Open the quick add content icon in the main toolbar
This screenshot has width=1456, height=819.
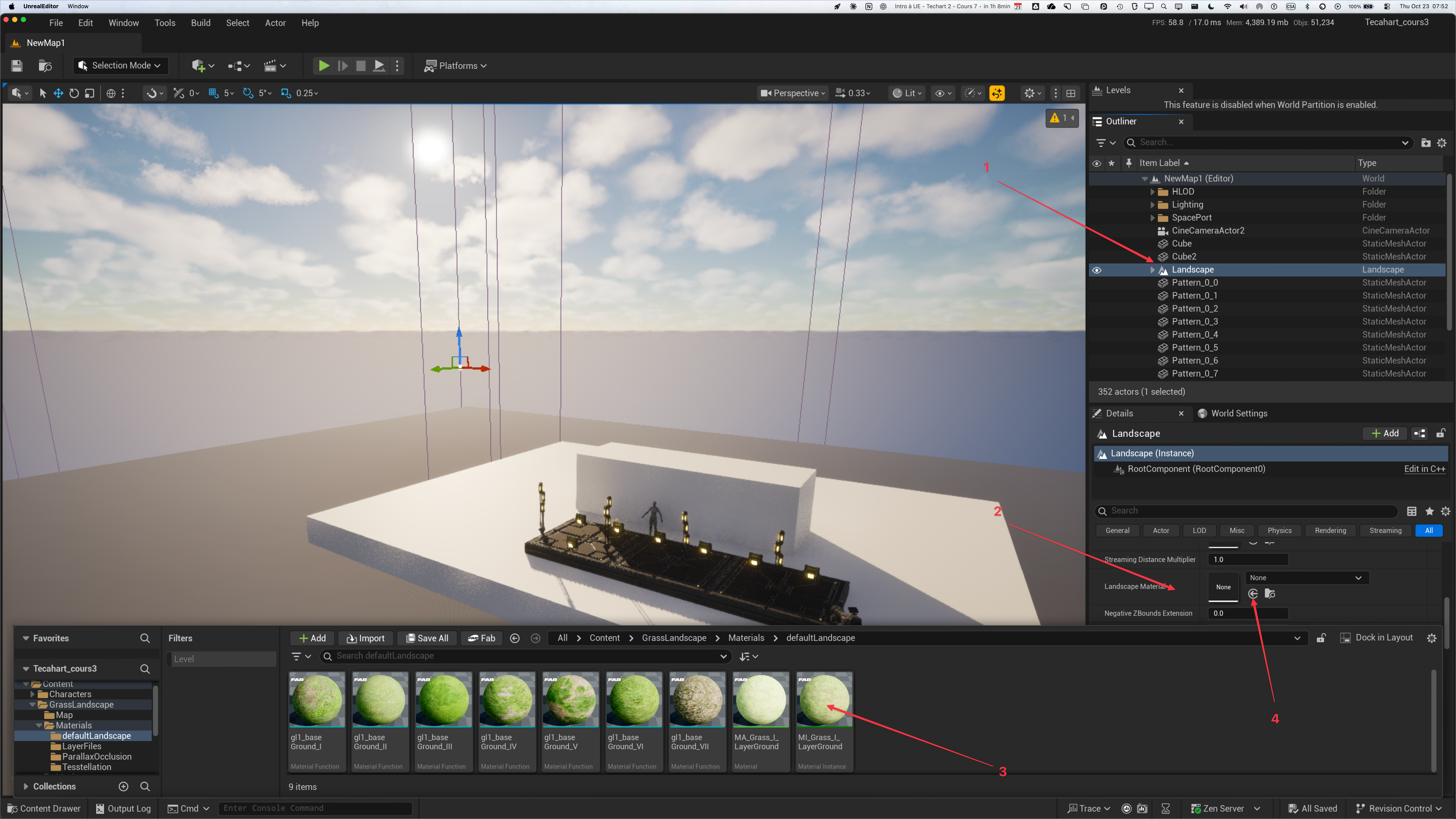202,66
